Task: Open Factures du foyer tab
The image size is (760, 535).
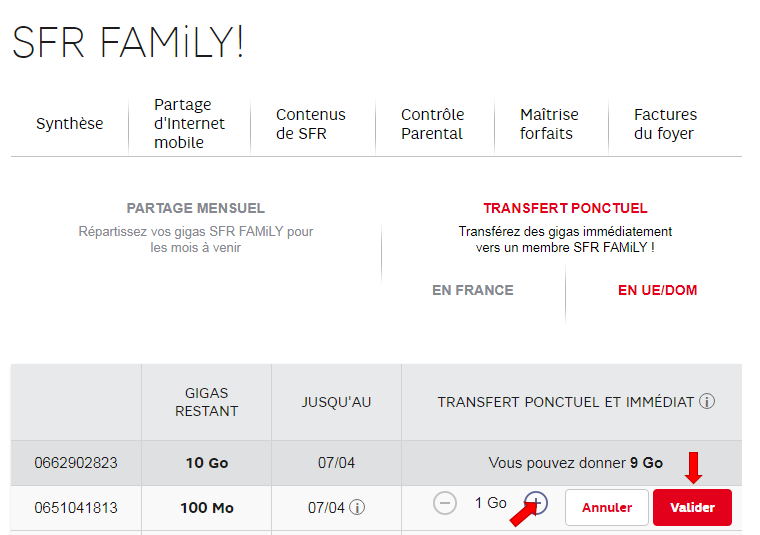Action: coord(665,124)
